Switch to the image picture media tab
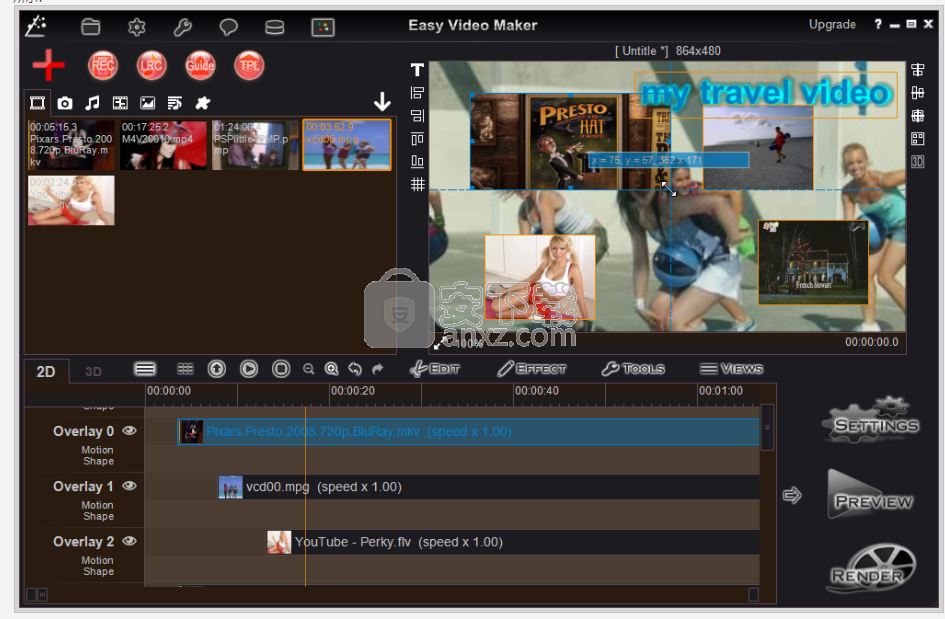The width and height of the screenshot is (945, 619). [x=148, y=103]
